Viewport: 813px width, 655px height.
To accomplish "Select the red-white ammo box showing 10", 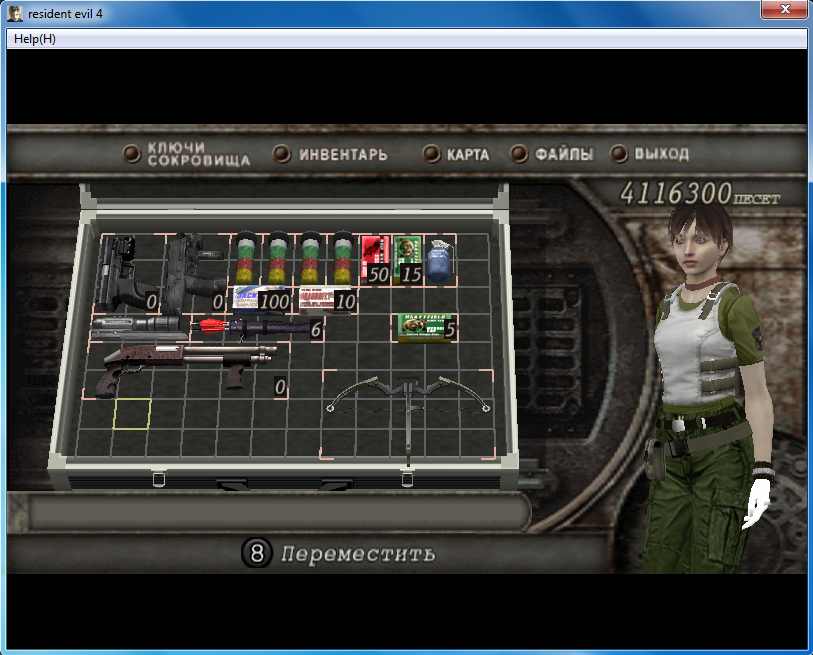I will click(x=327, y=300).
